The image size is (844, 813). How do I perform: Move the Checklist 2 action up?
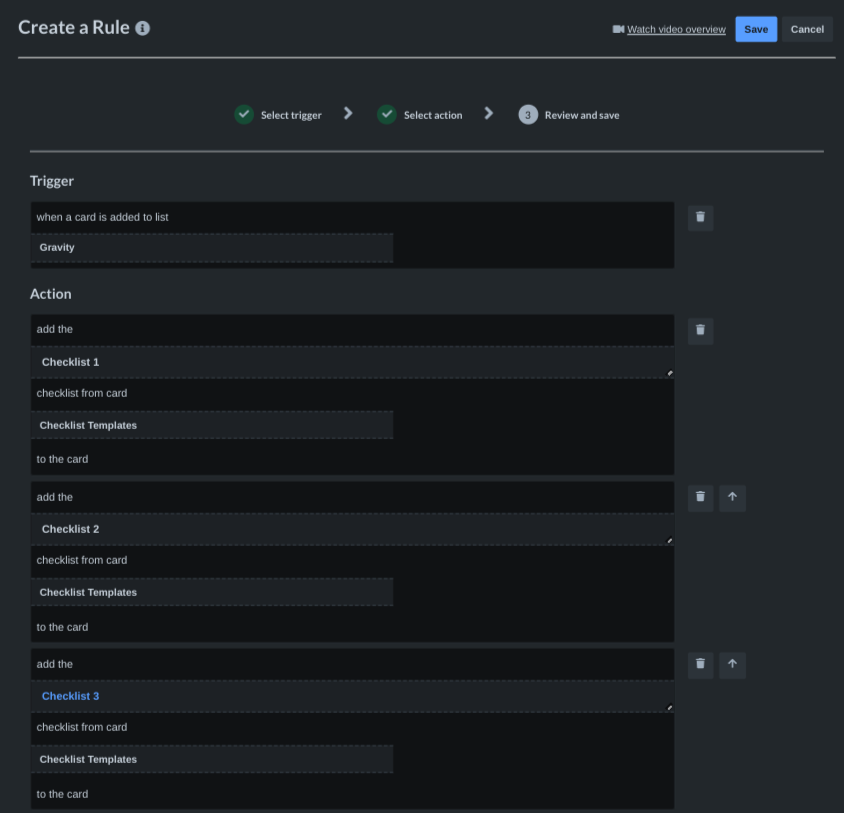[x=732, y=497]
